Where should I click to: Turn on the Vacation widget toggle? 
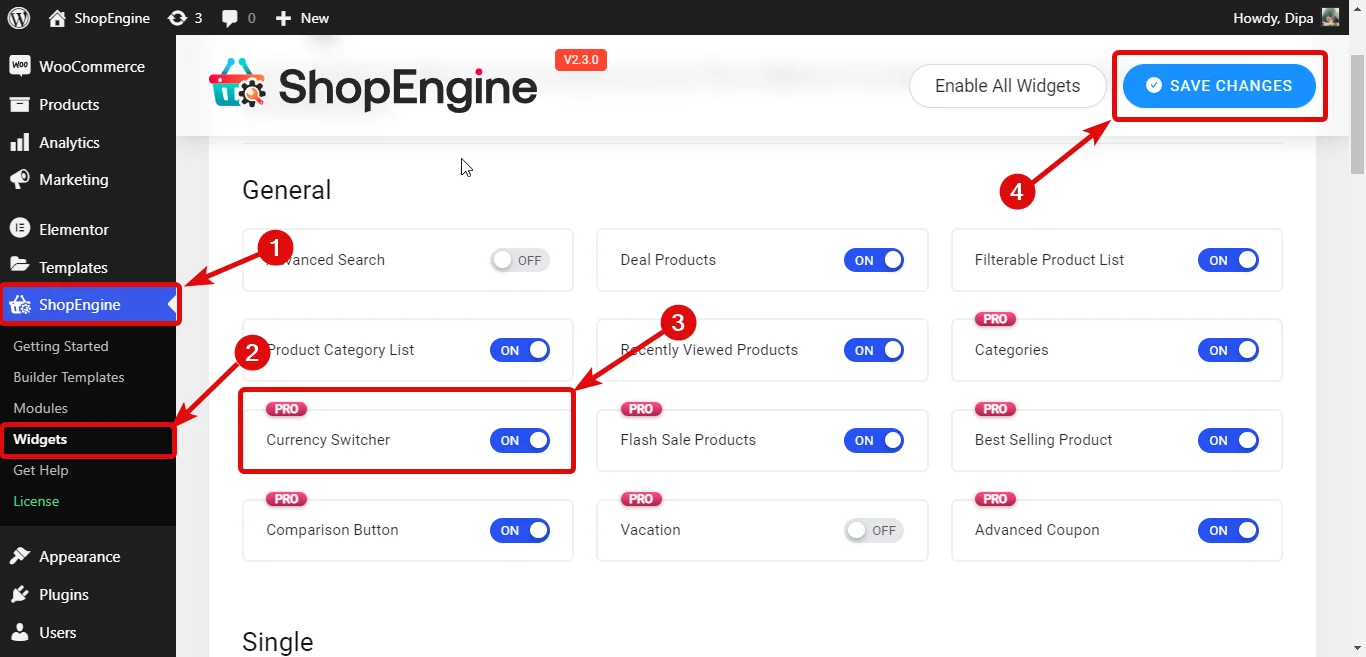coord(873,530)
